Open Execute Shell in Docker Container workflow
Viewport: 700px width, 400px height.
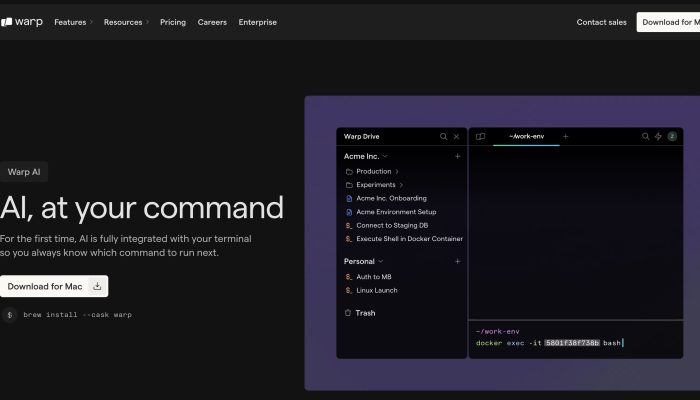(410, 239)
